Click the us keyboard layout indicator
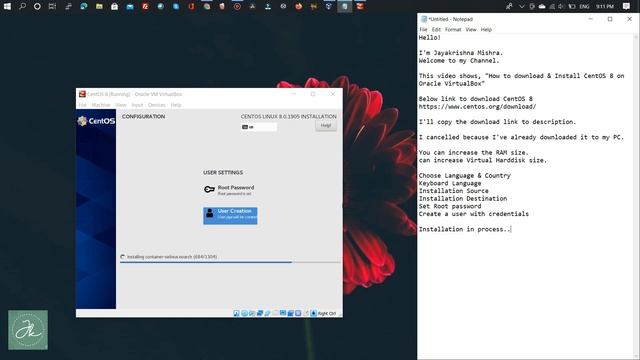This screenshot has height=360, width=640. pos(259,127)
